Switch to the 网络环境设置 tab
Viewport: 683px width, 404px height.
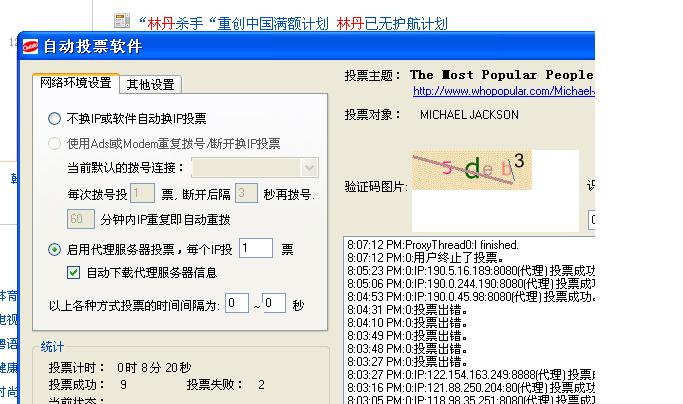click(x=76, y=83)
